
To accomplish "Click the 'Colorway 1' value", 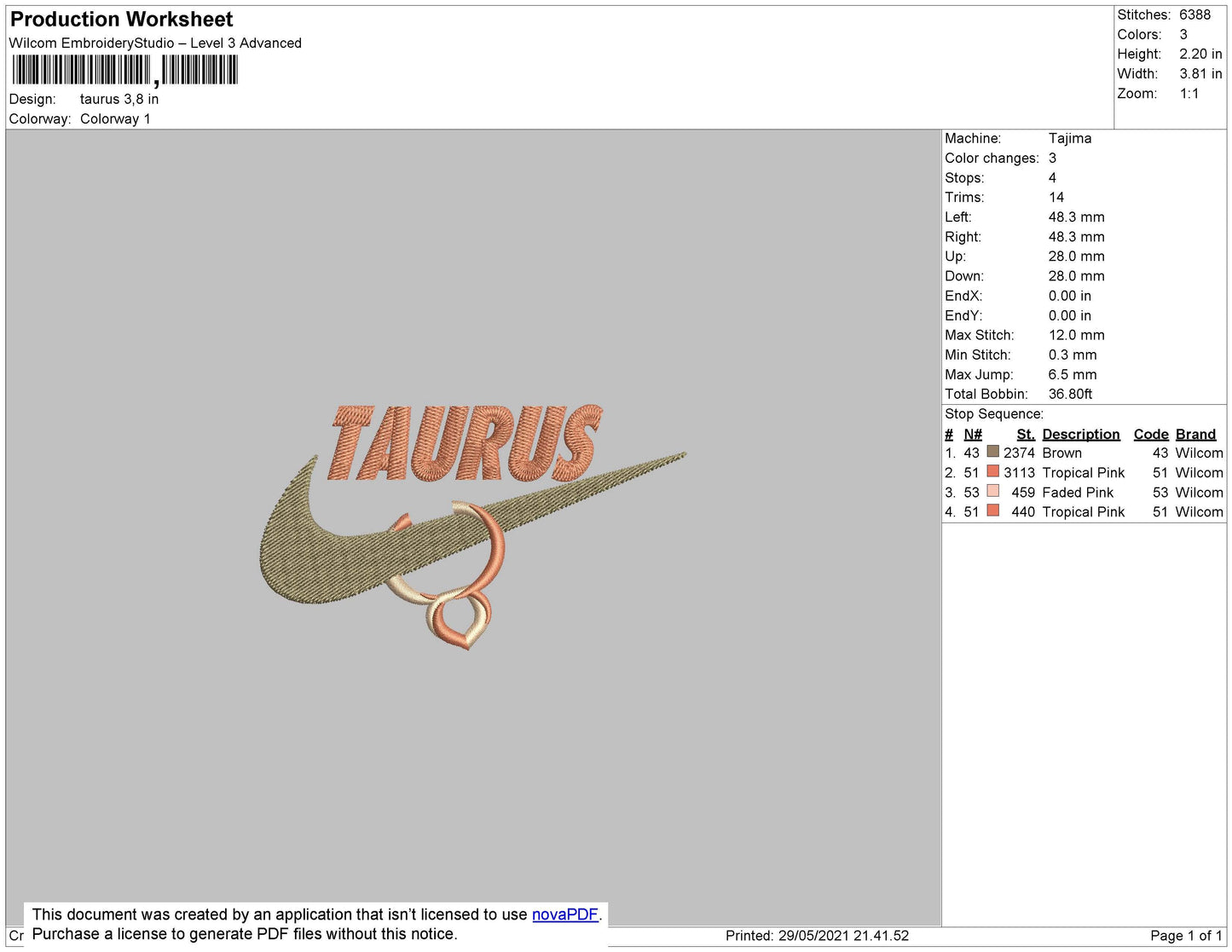I will tap(115, 119).
